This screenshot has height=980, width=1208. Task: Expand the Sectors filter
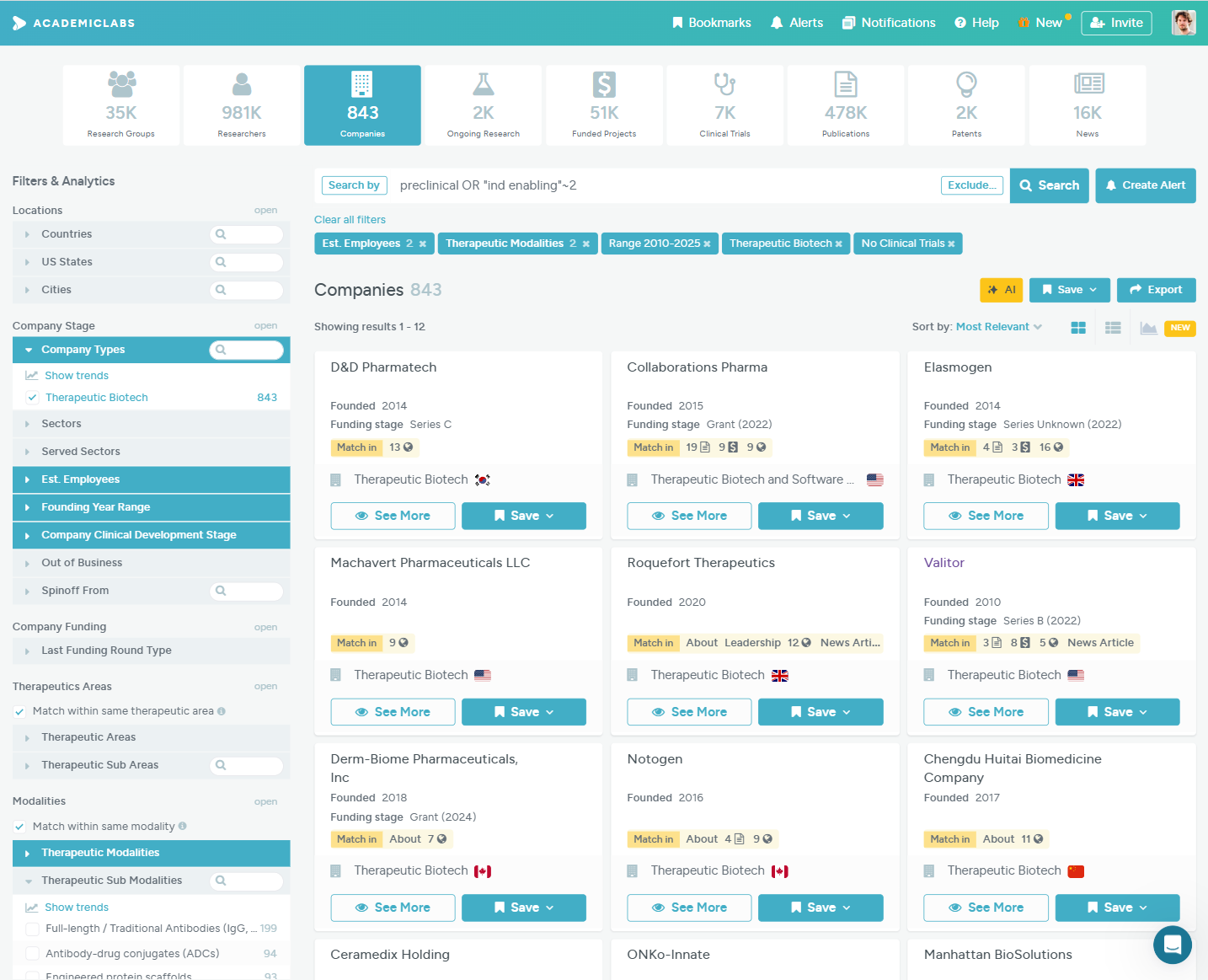152,424
